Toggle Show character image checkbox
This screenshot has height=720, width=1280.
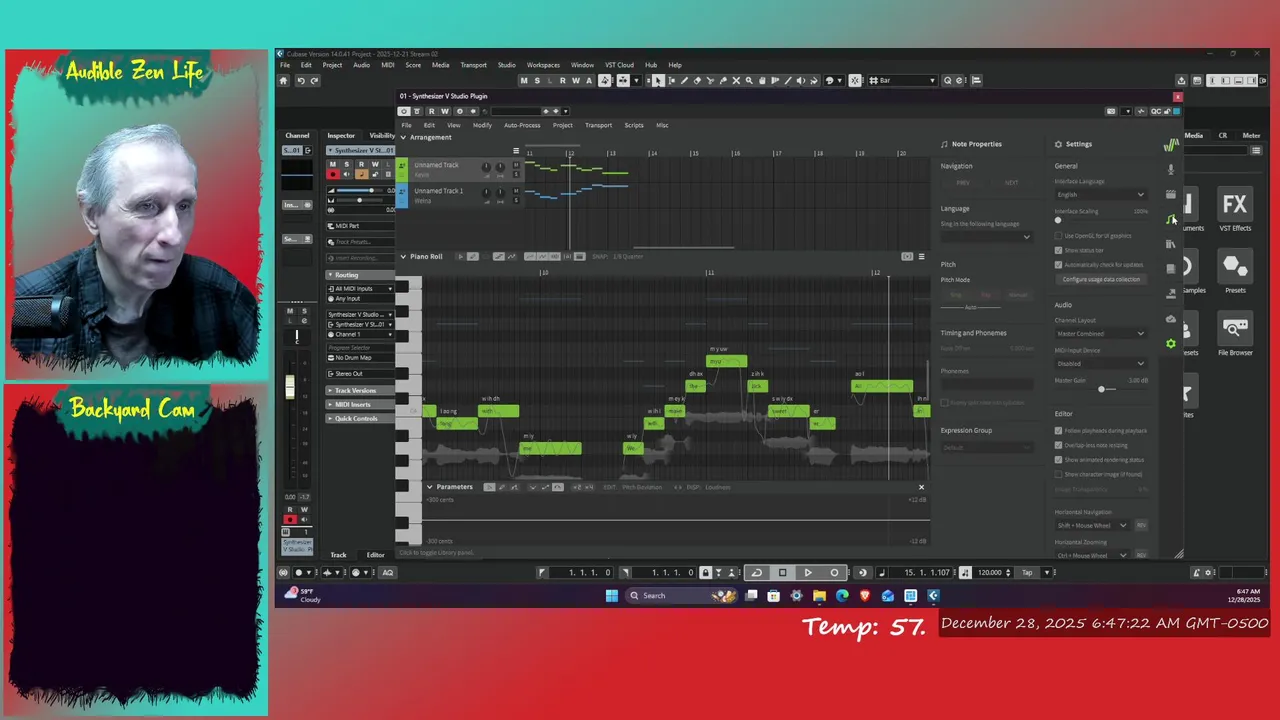(1059, 474)
